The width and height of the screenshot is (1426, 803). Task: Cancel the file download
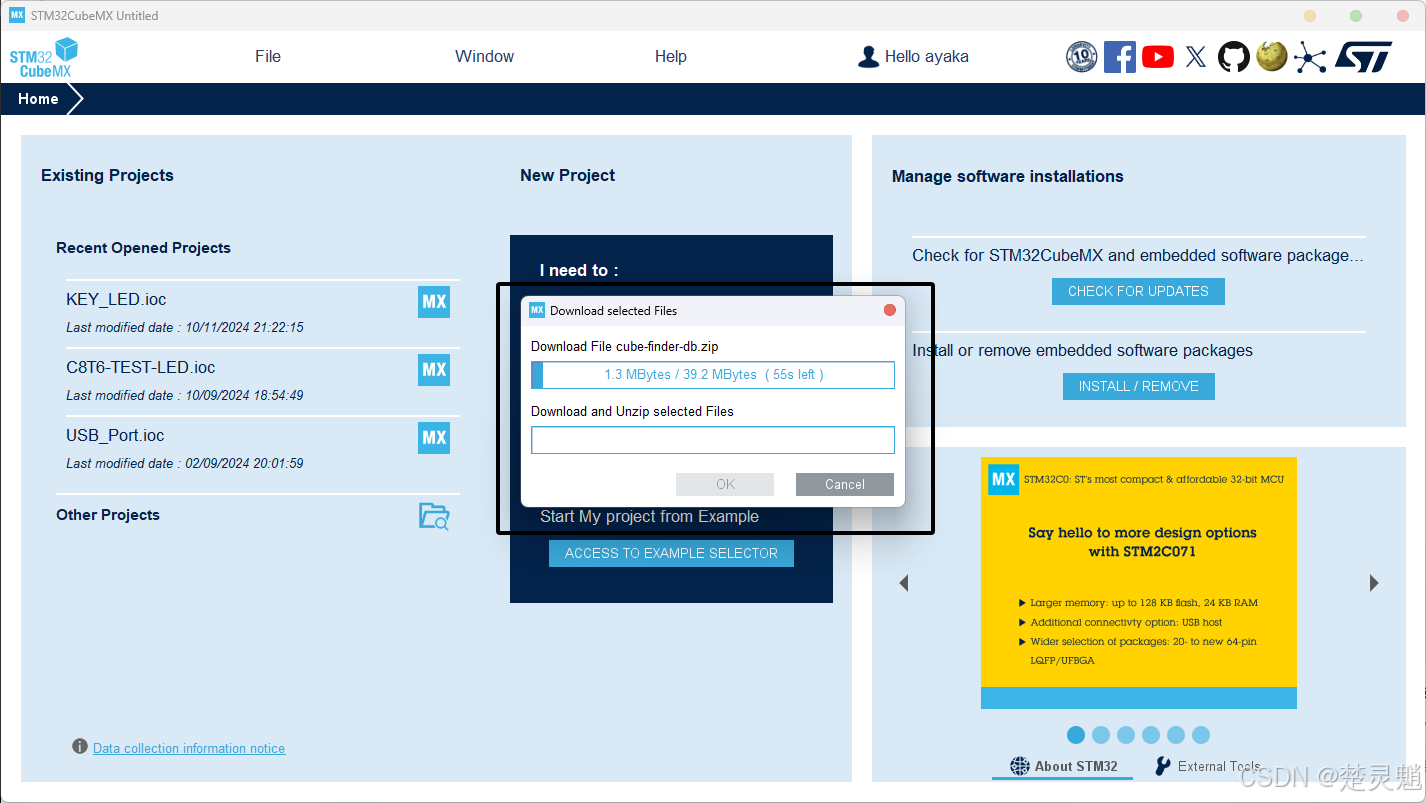pos(845,484)
